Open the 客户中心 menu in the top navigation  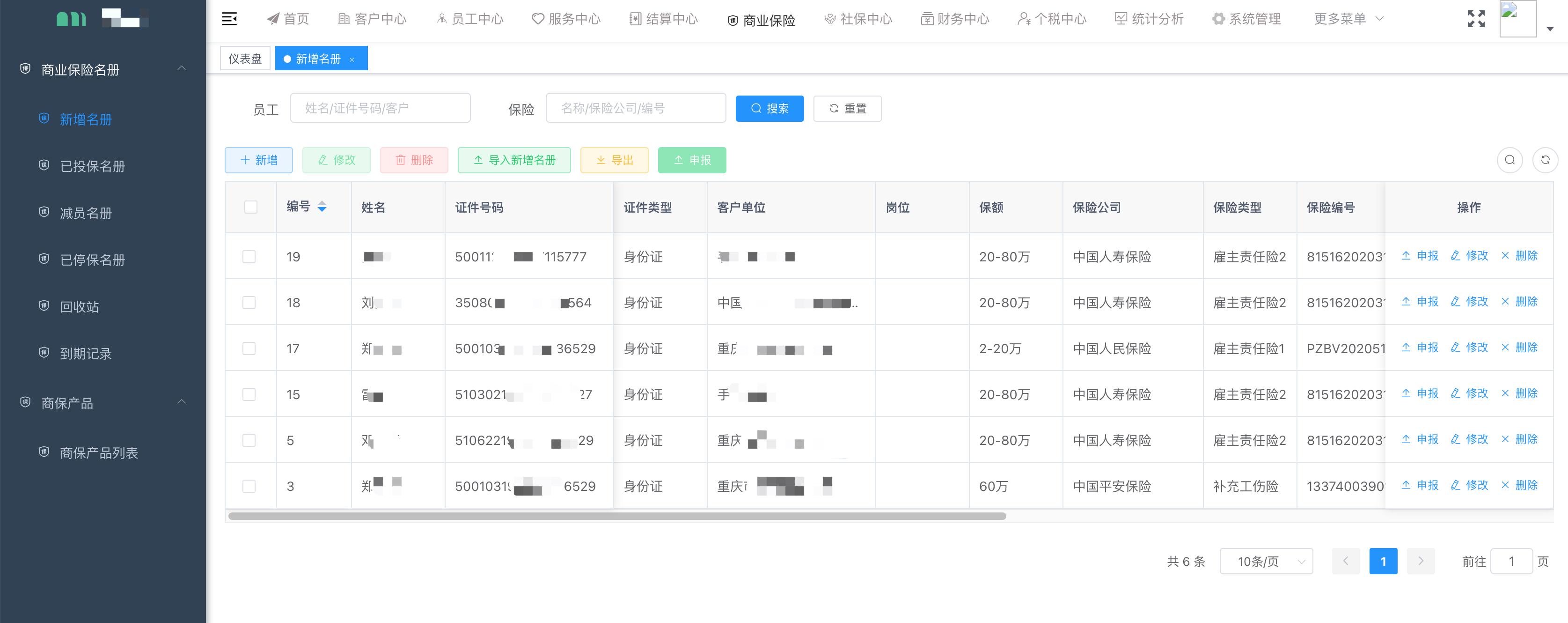click(x=372, y=18)
